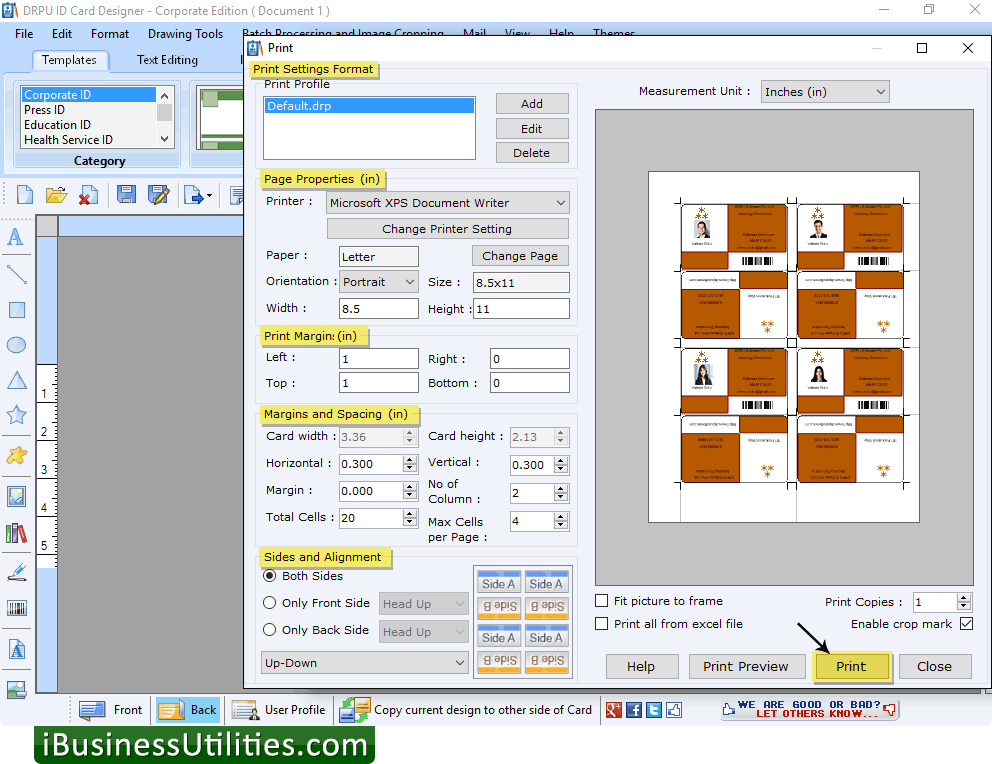
Task: Open the Drawing Tools menu
Action: 185,34
